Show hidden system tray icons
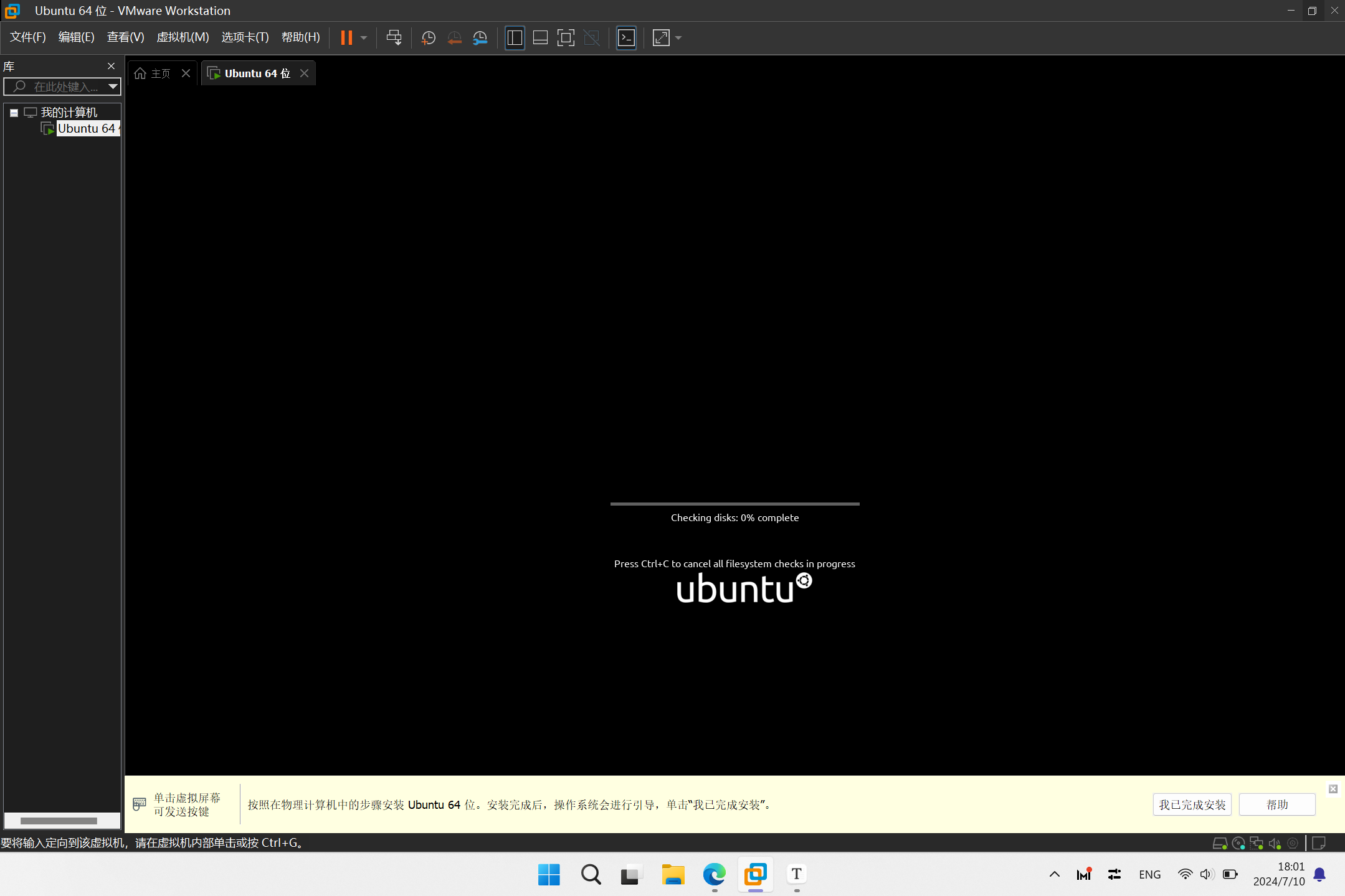This screenshot has height=896, width=1345. [1055, 875]
